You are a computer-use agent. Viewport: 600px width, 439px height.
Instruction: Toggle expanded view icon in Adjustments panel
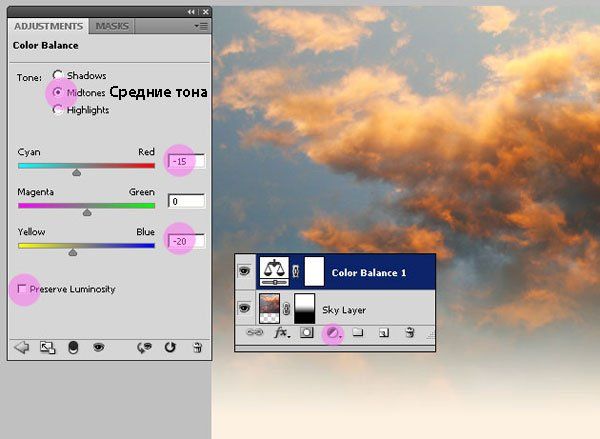click(x=47, y=348)
